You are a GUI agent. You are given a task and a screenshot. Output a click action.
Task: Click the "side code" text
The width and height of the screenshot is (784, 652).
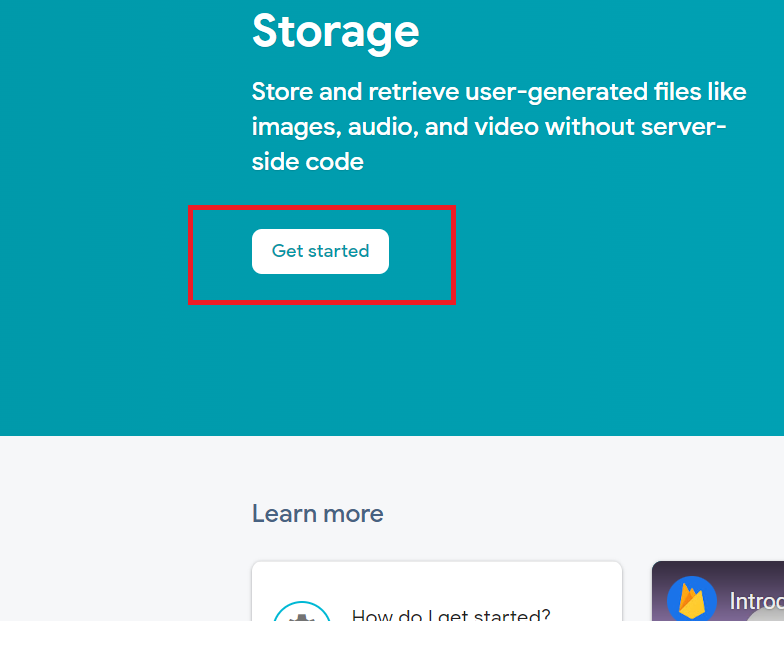[x=307, y=161]
